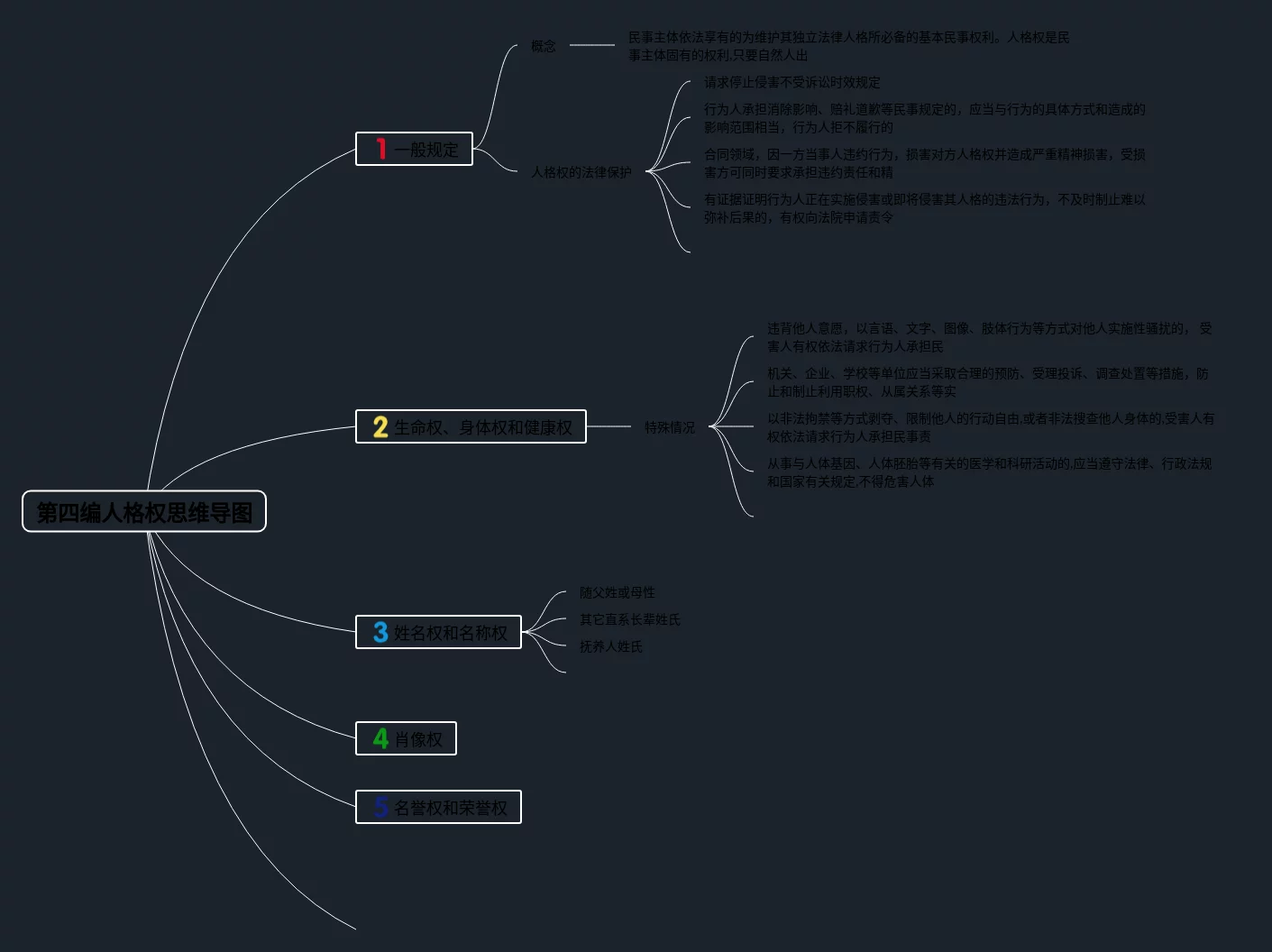Click the dark blue number 5 marker
Image resolution: width=1272 pixels, height=952 pixels.
pos(380,807)
